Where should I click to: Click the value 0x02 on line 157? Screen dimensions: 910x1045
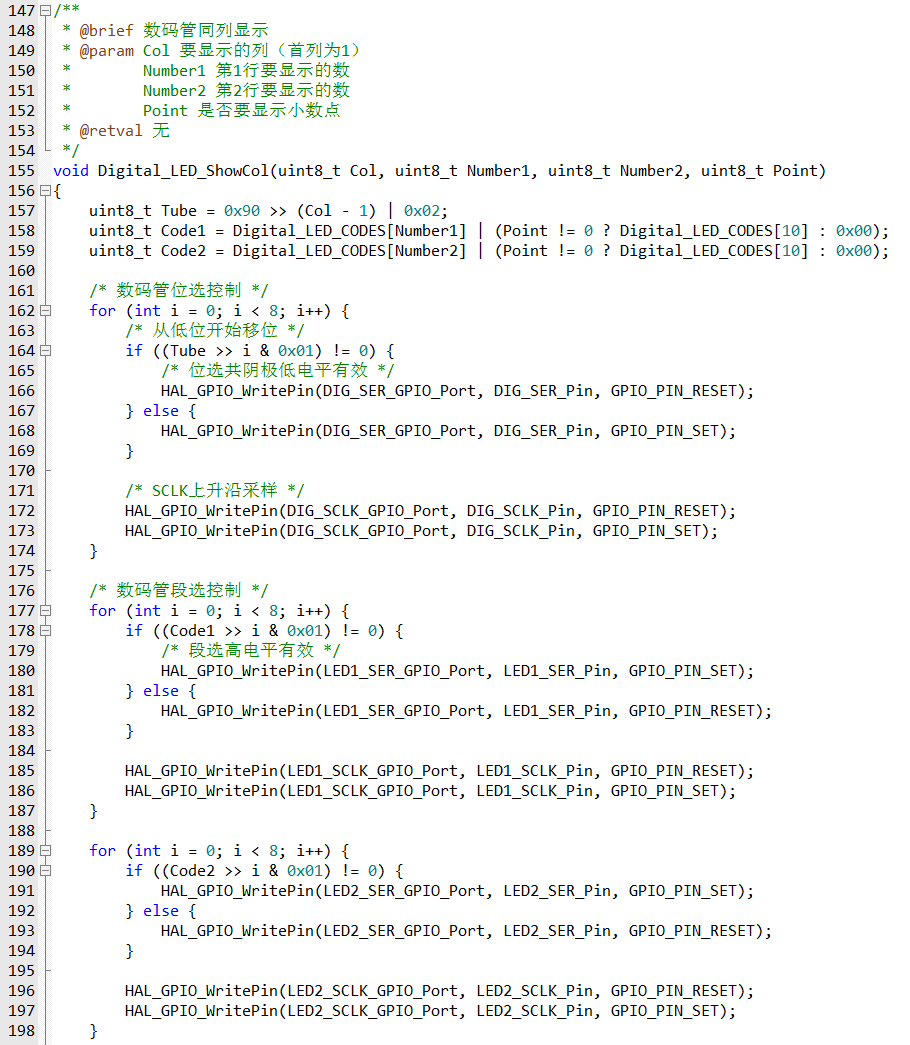click(422, 211)
